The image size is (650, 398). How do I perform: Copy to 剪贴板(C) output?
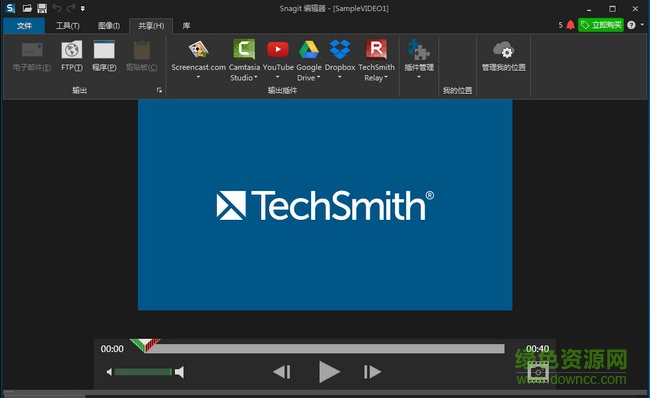tap(142, 56)
